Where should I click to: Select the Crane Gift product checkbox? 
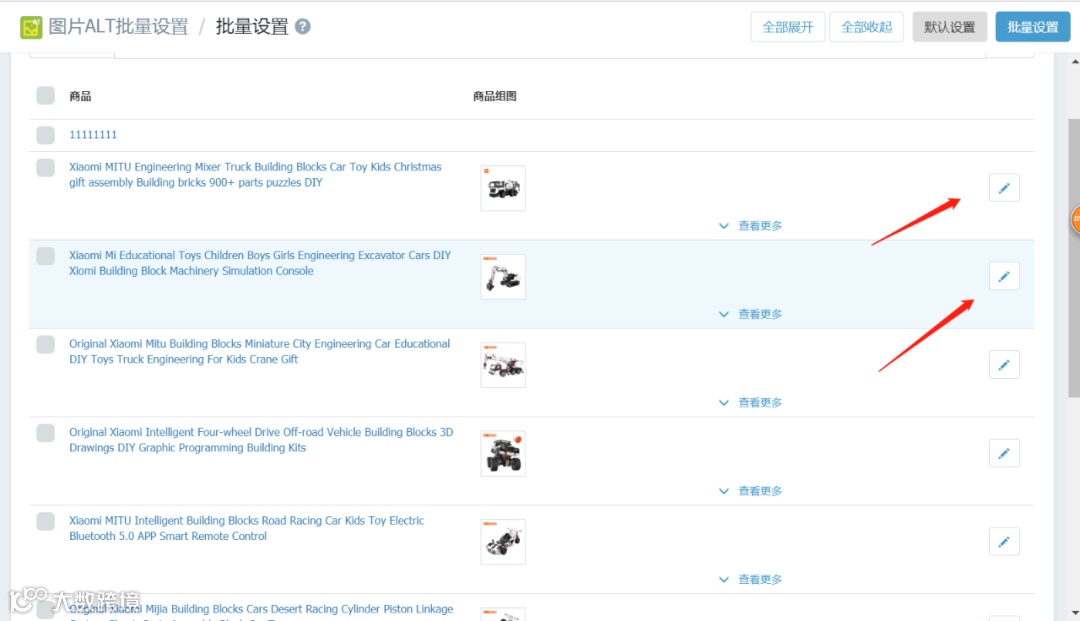pyautogui.click(x=45, y=344)
